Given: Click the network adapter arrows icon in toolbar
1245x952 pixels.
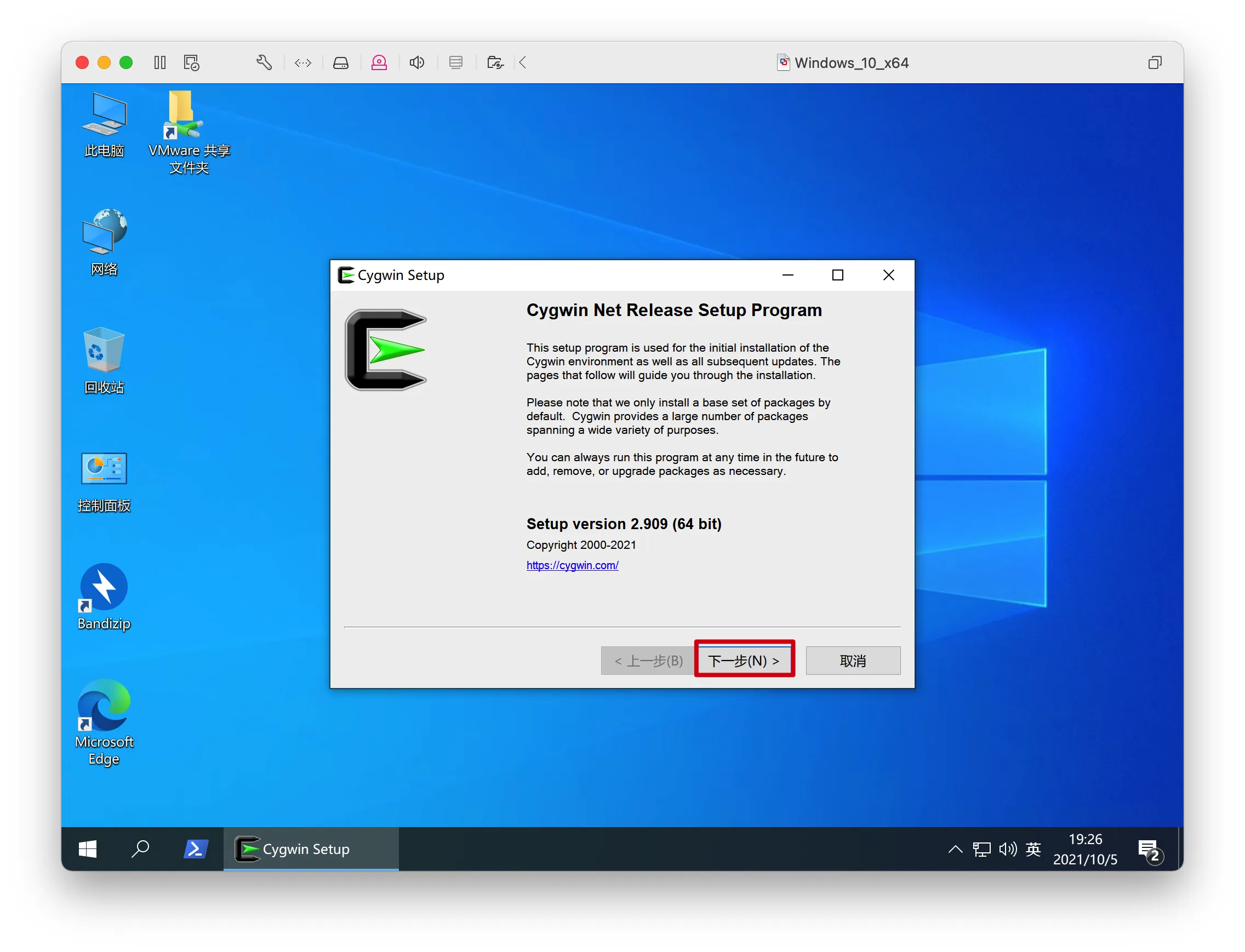Looking at the screenshot, I should tap(302, 62).
